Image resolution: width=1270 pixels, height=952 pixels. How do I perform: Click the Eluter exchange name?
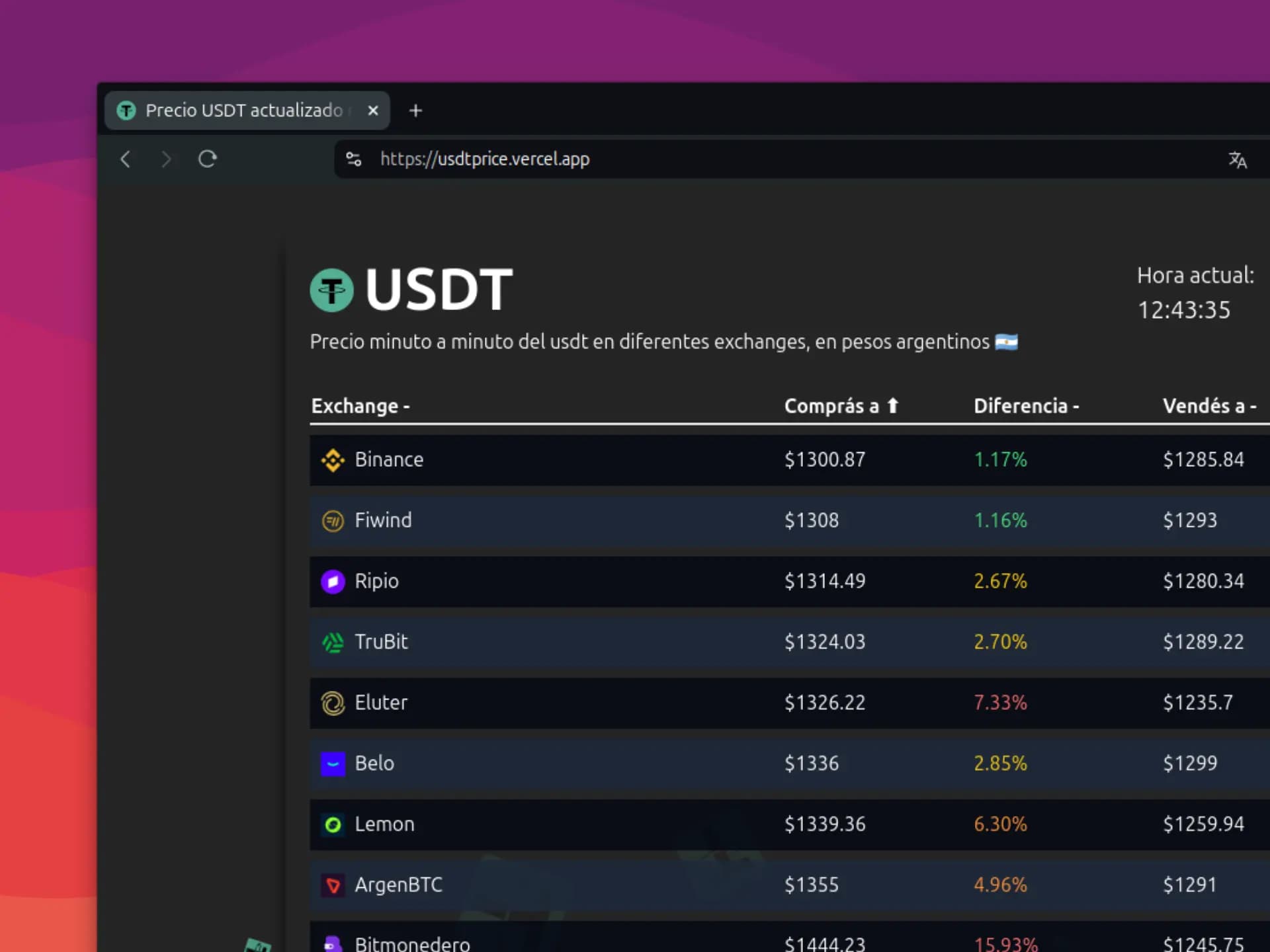pyautogui.click(x=381, y=703)
